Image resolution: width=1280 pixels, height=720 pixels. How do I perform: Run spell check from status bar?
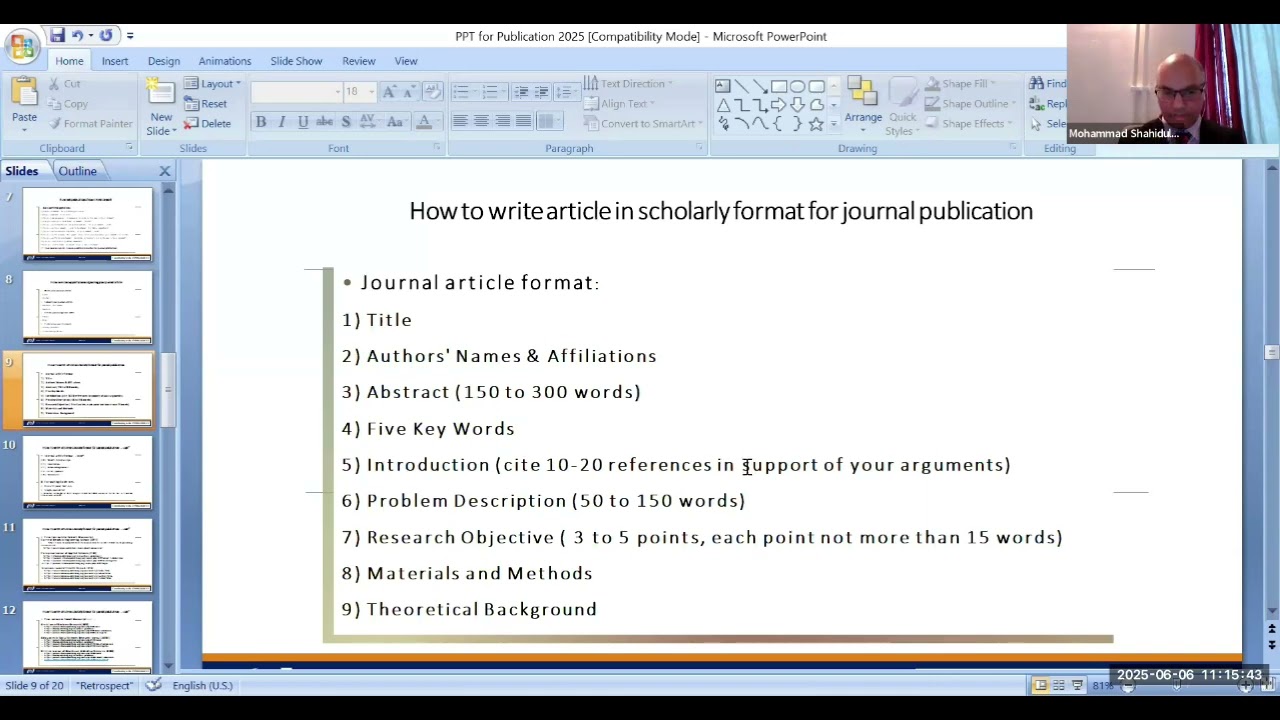pos(153,685)
